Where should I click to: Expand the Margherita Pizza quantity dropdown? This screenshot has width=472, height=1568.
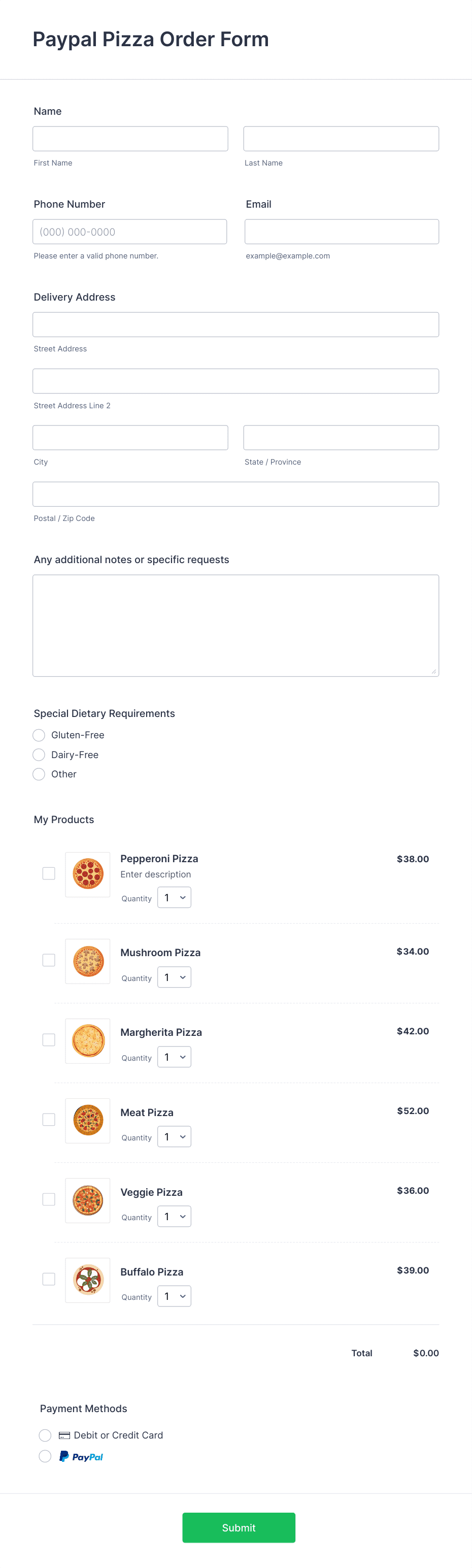point(174,1057)
